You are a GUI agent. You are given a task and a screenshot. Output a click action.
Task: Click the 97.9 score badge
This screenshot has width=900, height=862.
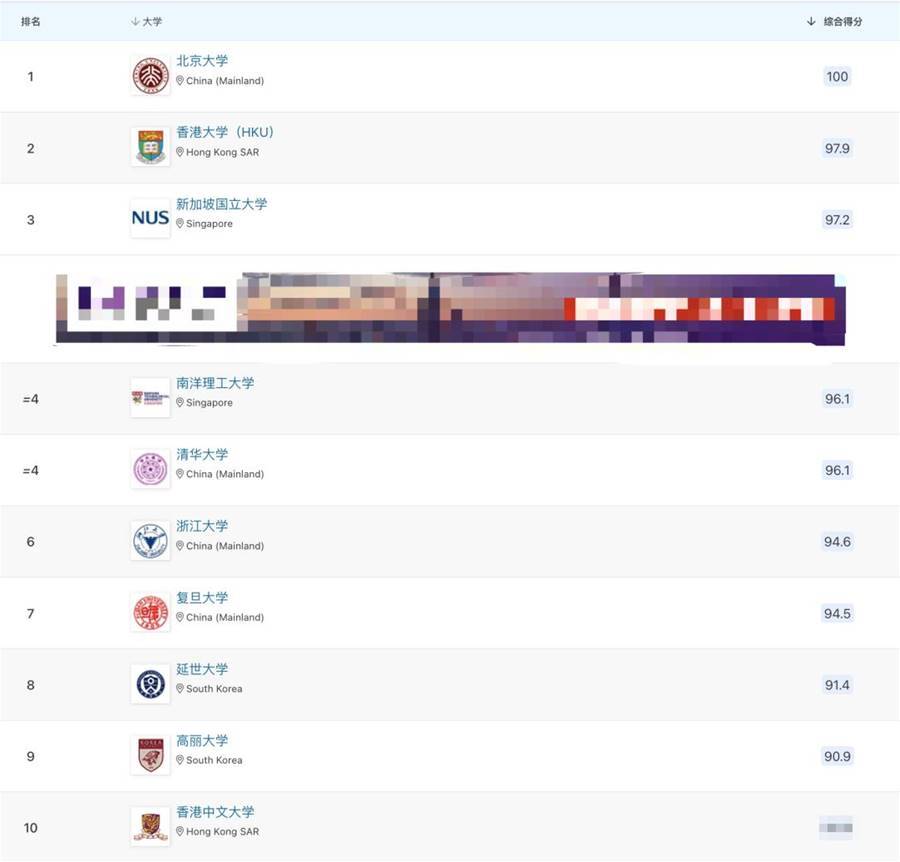tap(837, 148)
